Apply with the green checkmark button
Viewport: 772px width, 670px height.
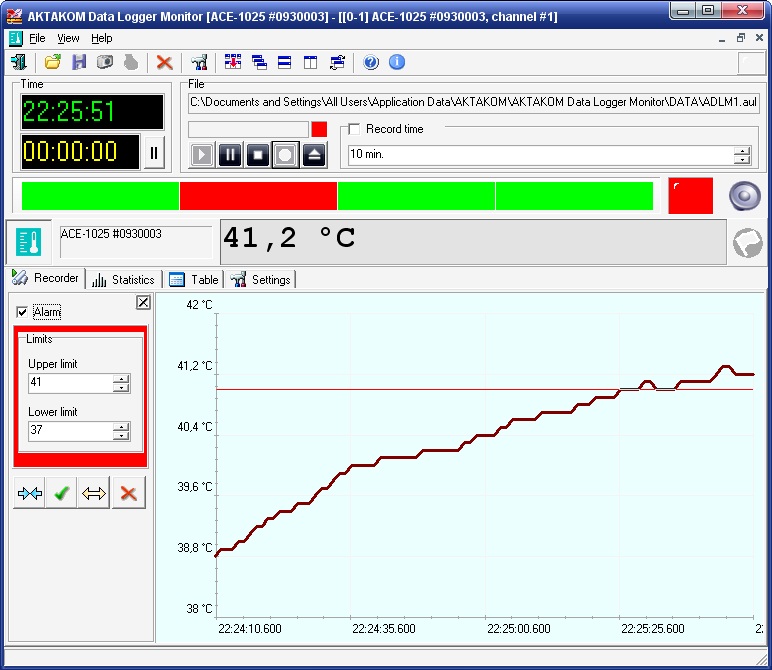click(61, 493)
